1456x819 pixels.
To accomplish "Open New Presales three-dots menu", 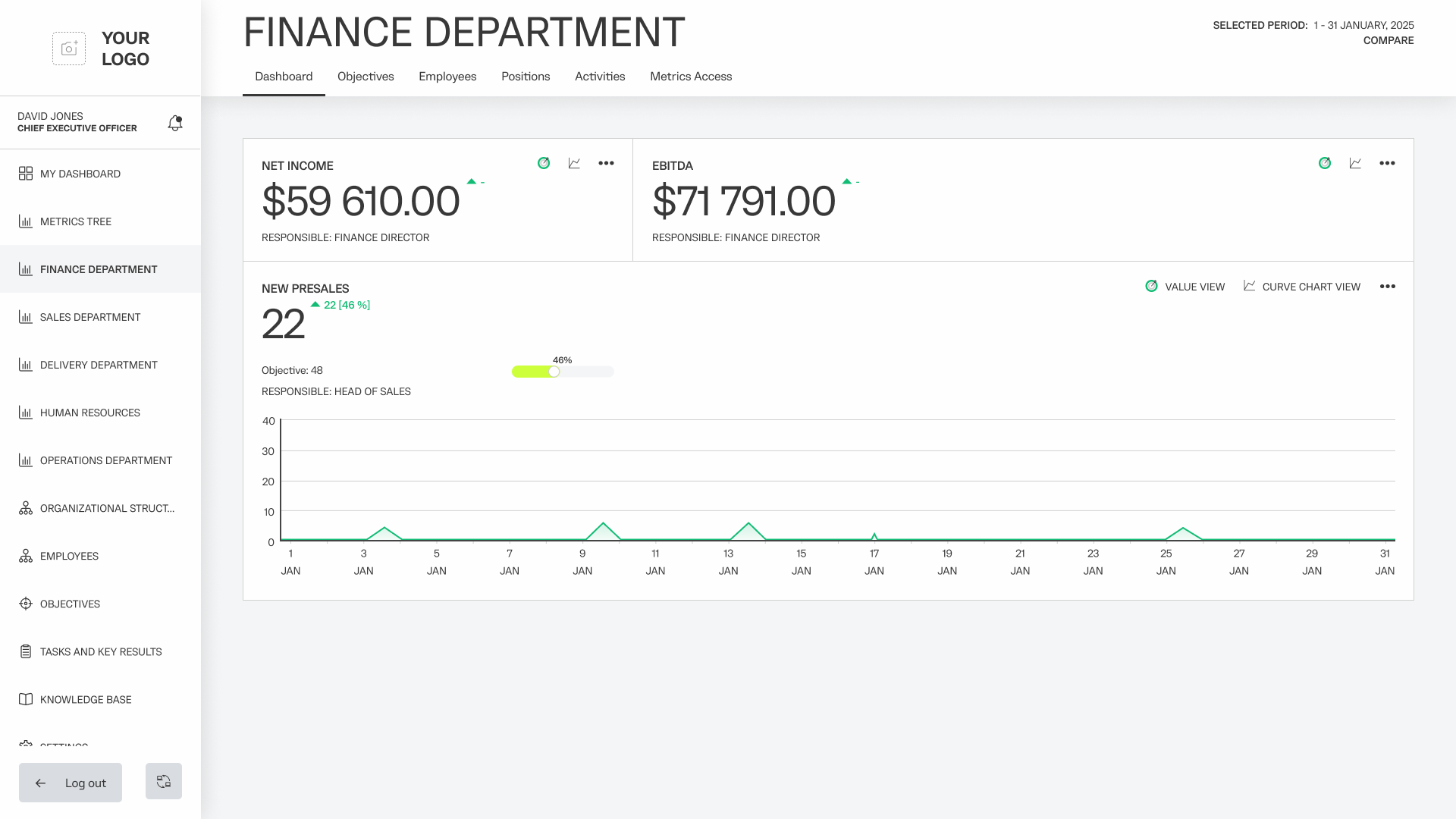I will [1387, 287].
